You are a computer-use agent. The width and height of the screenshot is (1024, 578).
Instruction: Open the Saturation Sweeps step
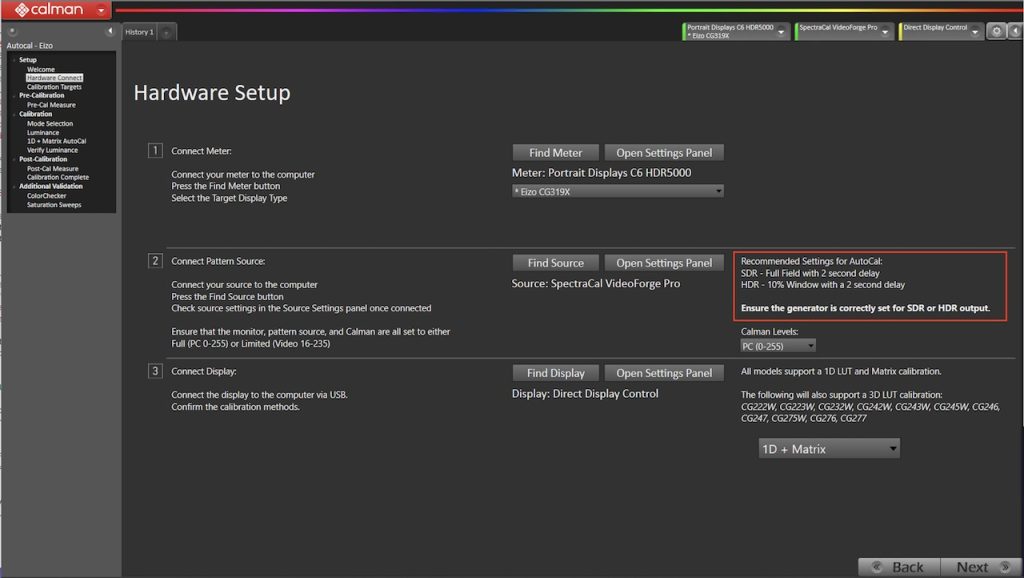pos(54,205)
